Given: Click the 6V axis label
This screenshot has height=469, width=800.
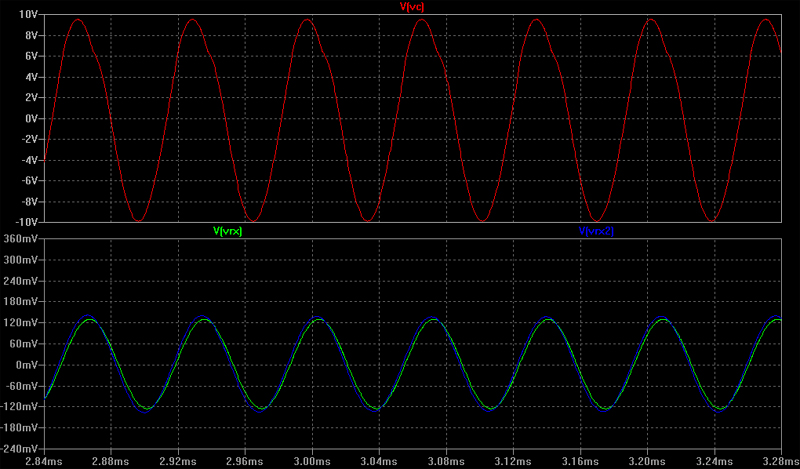Looking at the screenshot, I should (x=31, y=56).
